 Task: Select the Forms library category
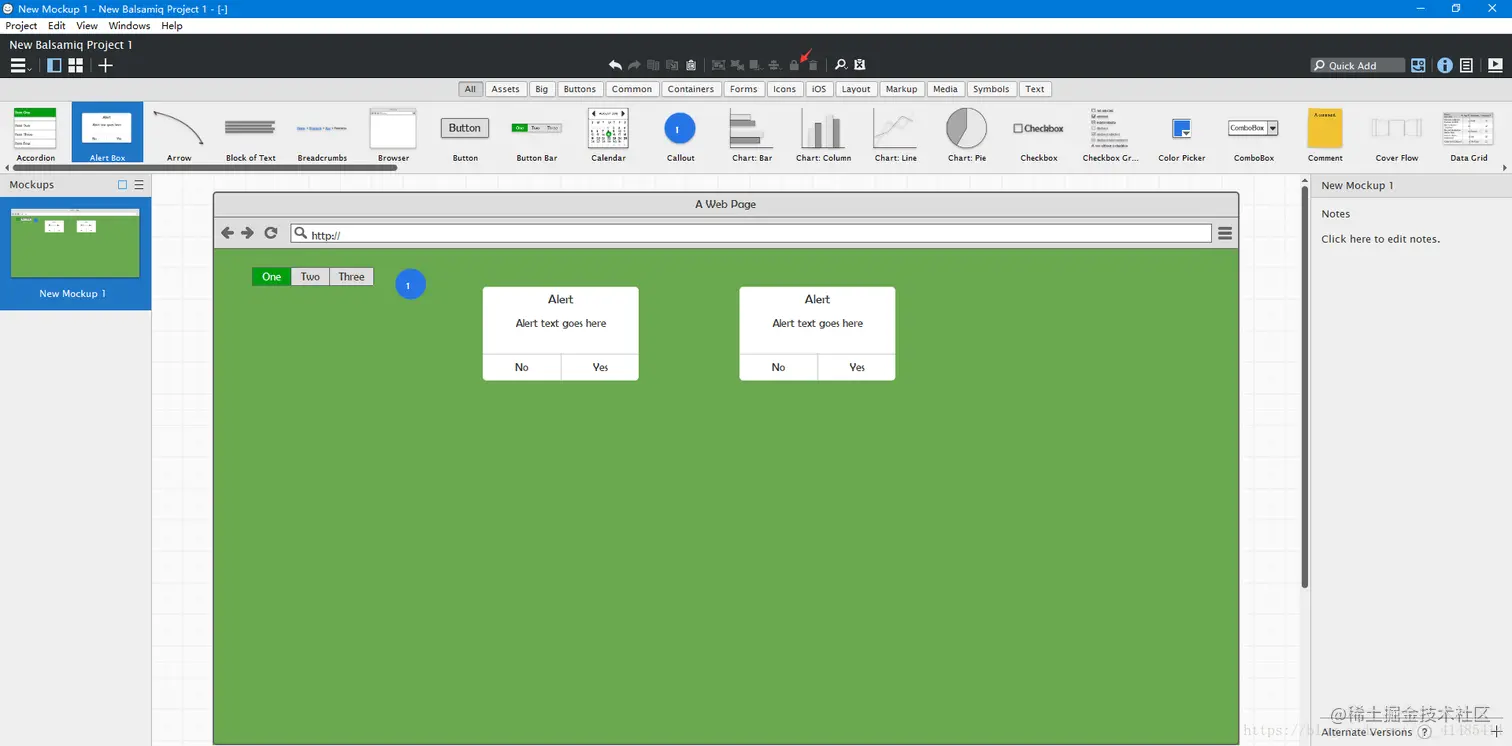[x=743, y=89]
